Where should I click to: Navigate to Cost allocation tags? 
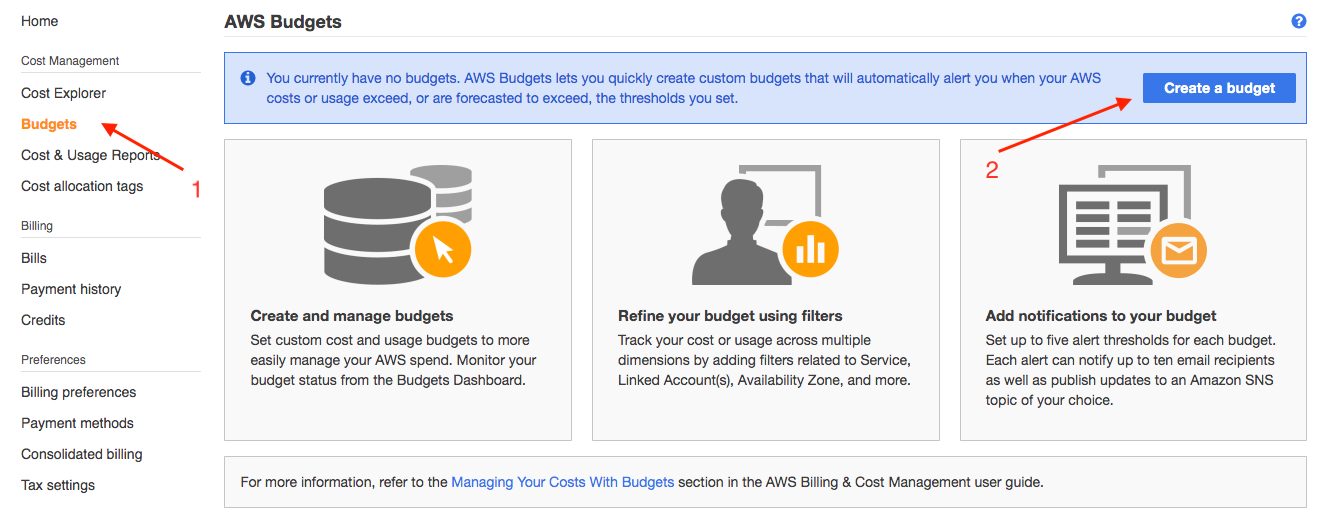click(x=82, y=186)
